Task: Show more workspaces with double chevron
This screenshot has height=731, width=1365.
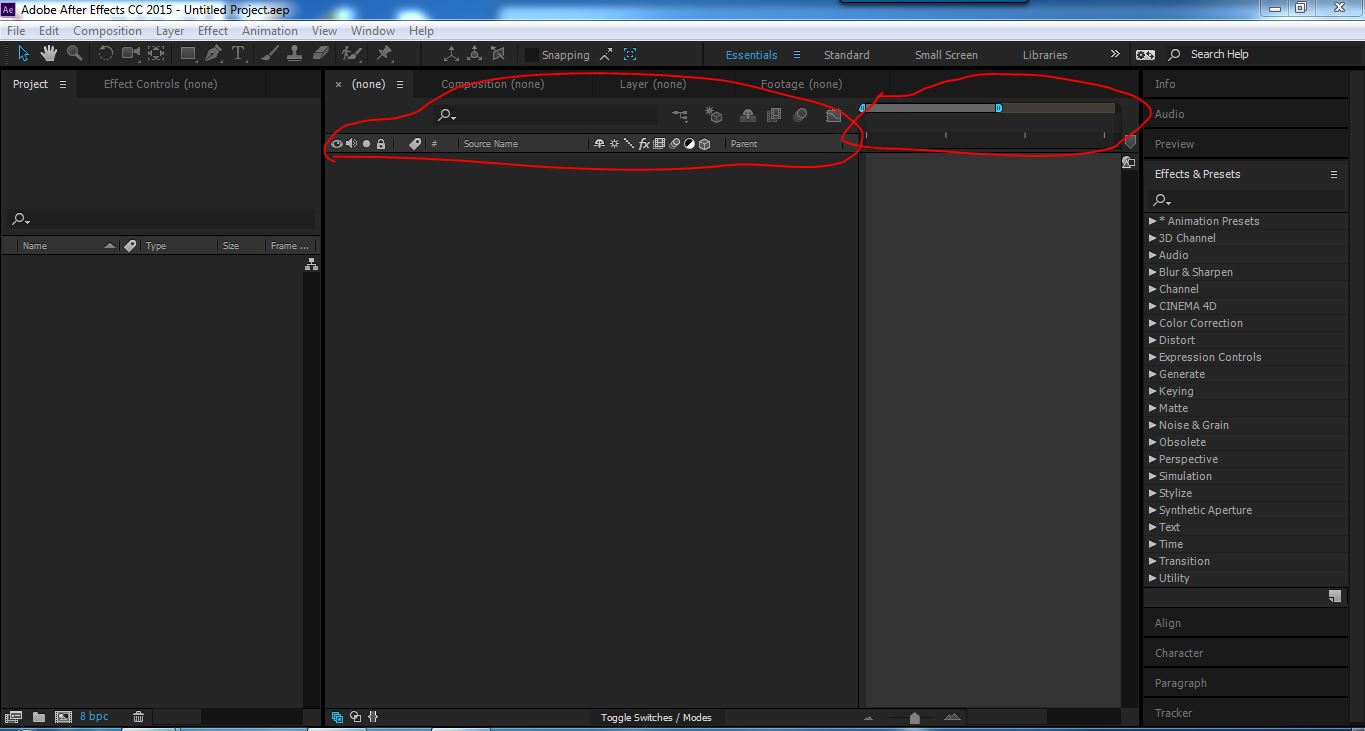Action: click(1115, 54)
